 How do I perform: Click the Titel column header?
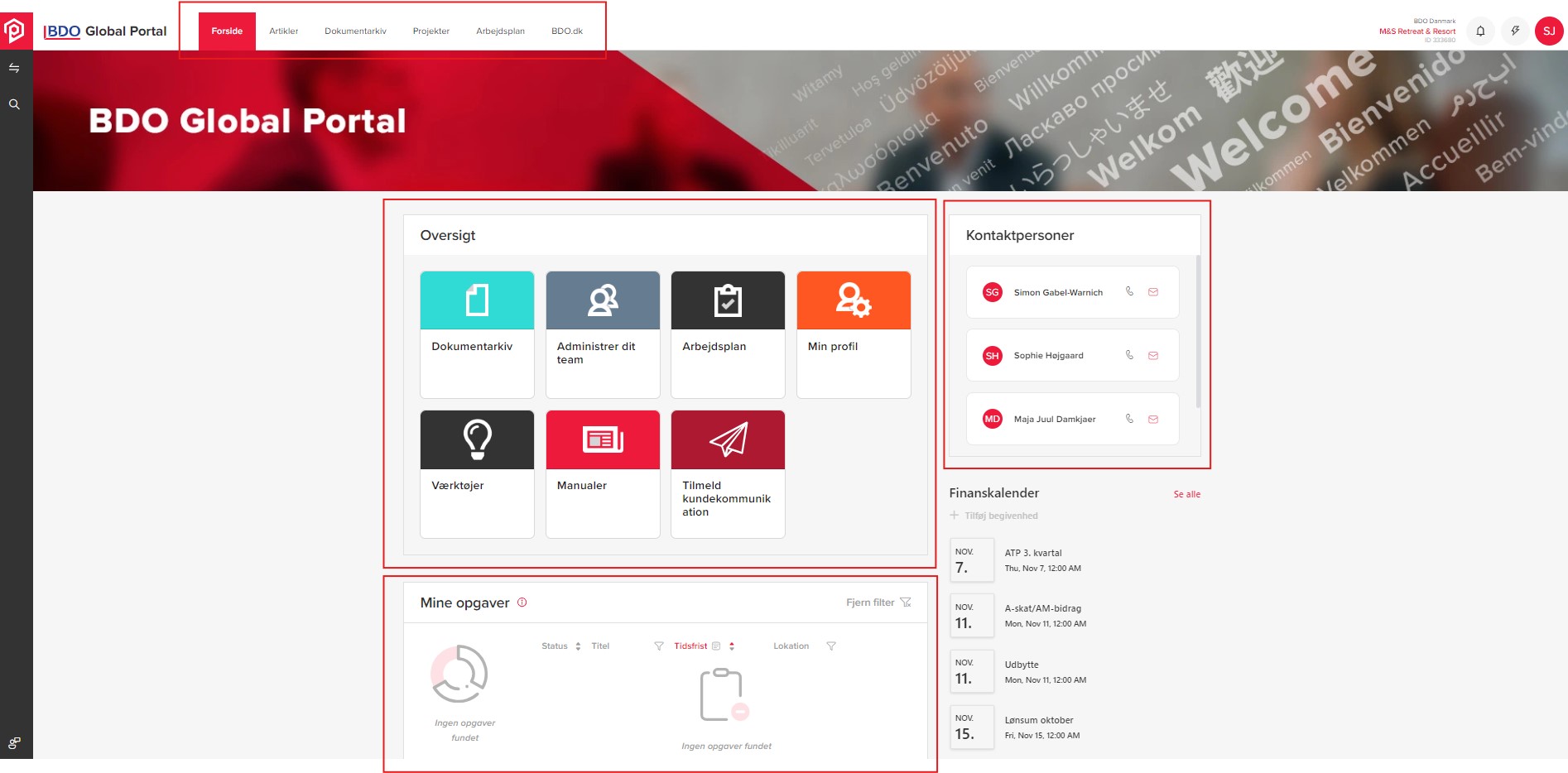[x=600, y=646]
